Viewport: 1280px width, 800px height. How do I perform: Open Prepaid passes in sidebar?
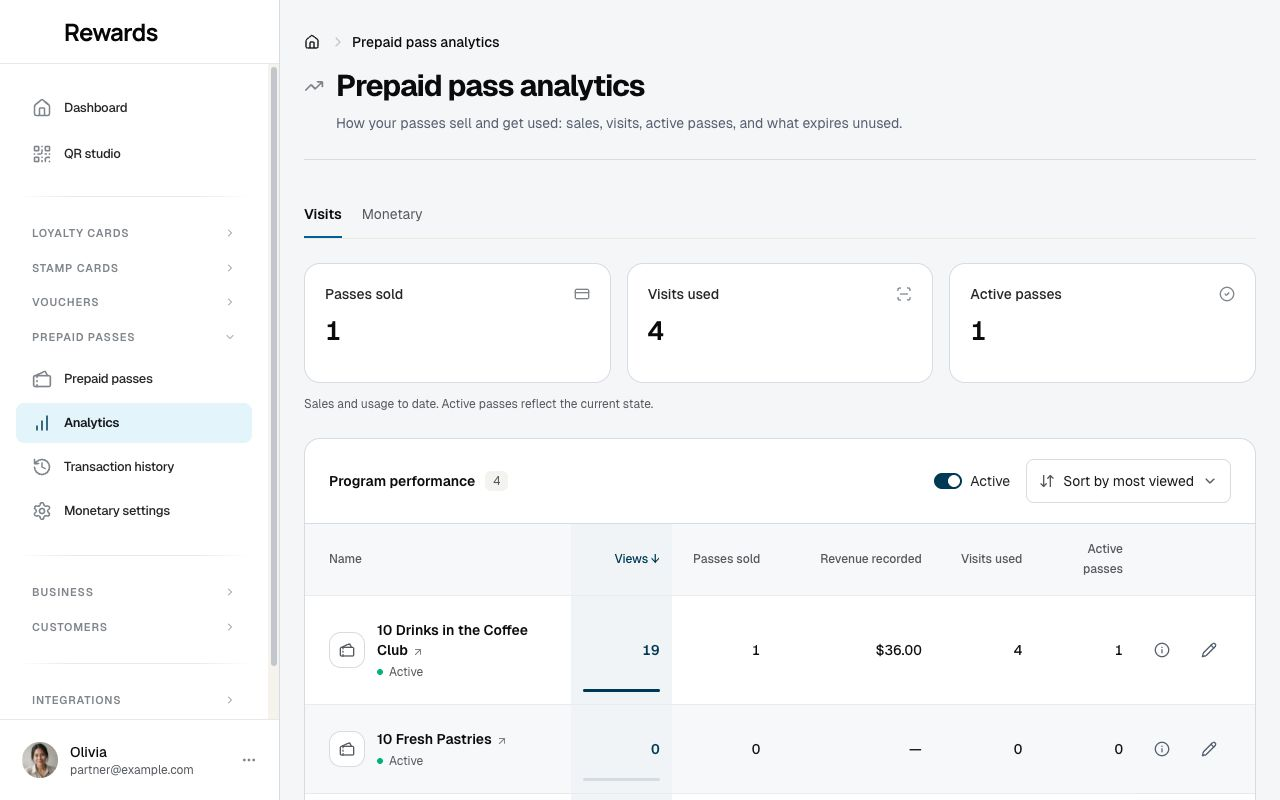pos(134,379)
